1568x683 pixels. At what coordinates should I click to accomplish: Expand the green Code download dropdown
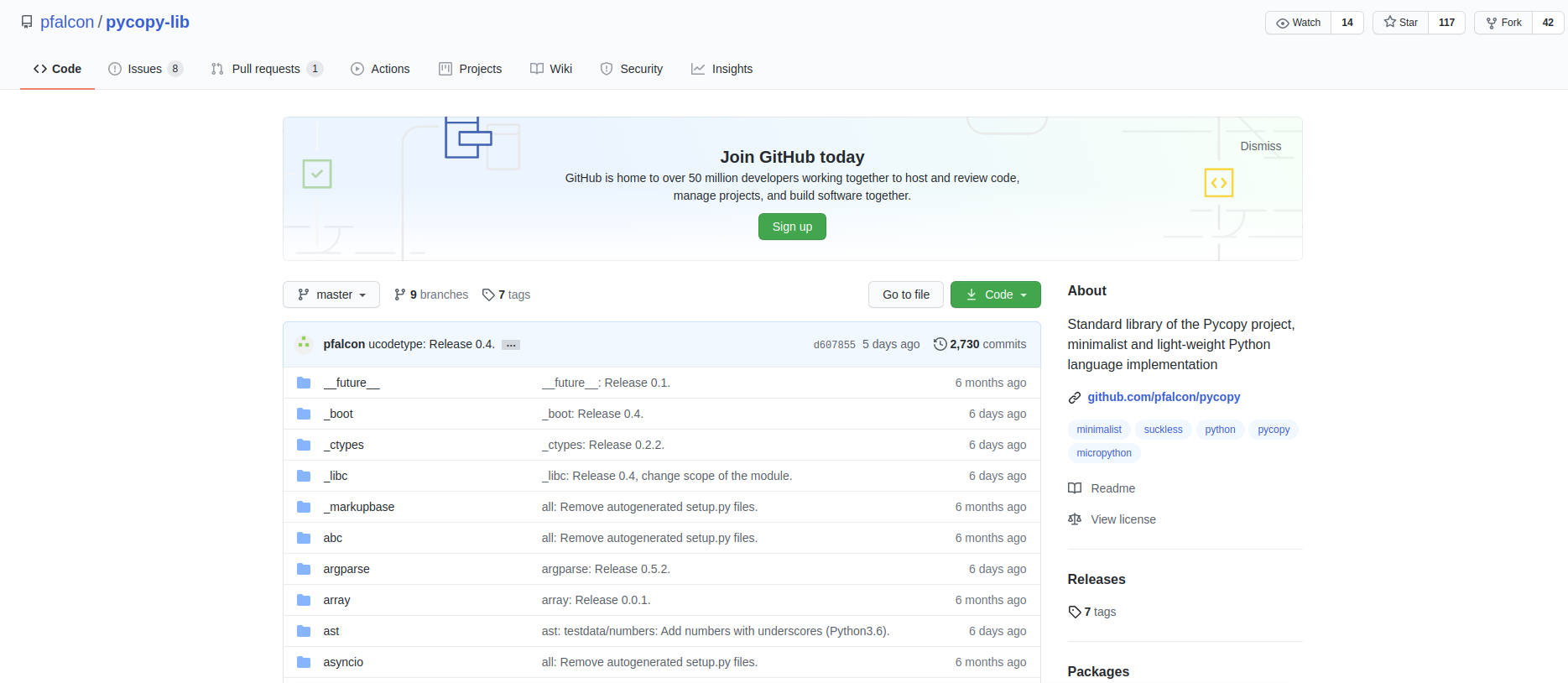click(x=996, y=295)
